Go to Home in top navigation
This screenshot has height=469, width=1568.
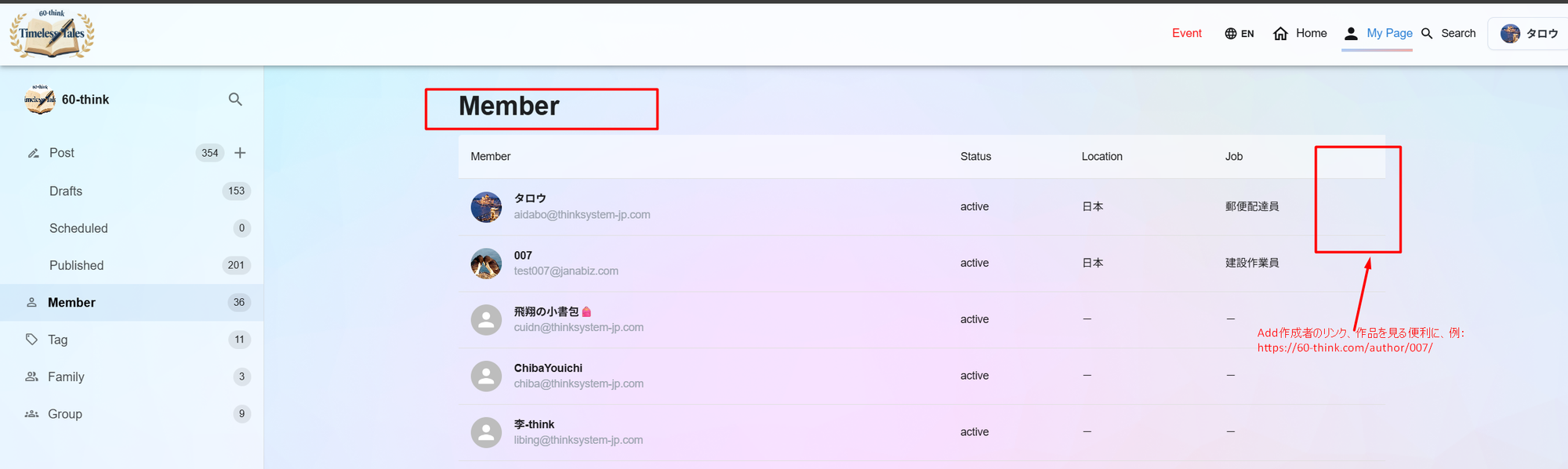click(1300, 34)
